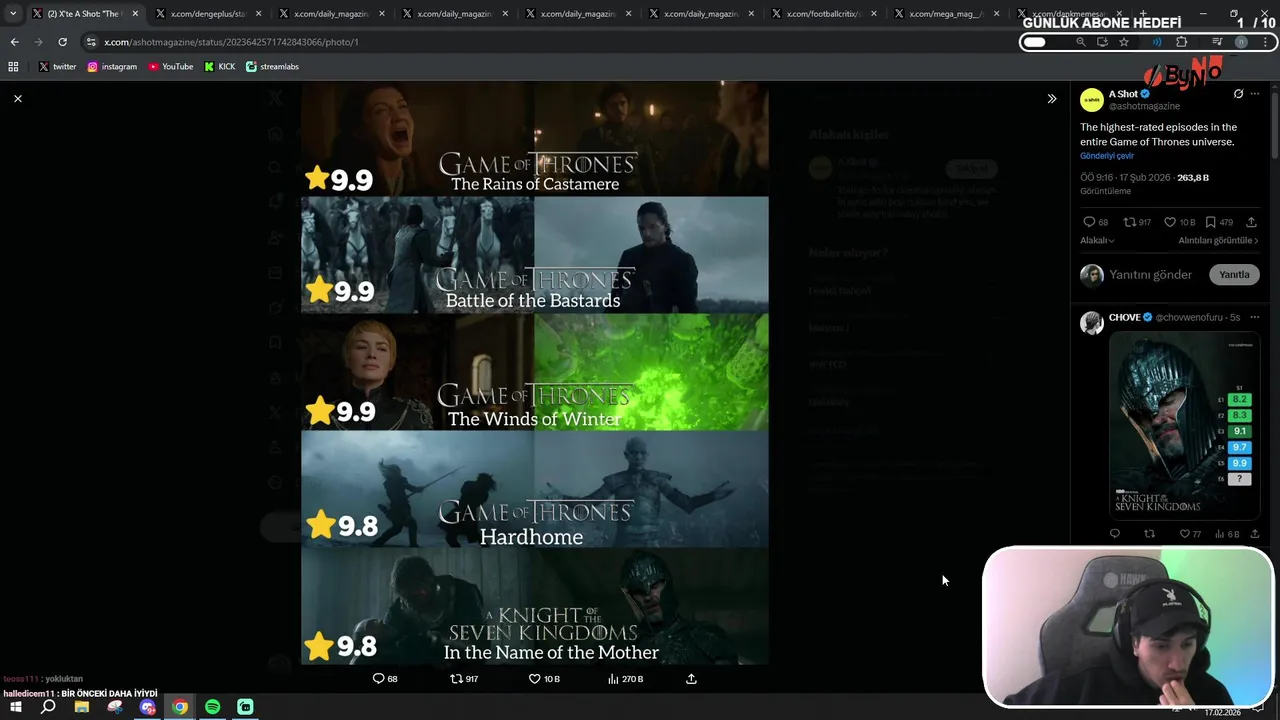Open instagram bookmark
This screenshot has height=720, width=1280.
tap(112, 66)
